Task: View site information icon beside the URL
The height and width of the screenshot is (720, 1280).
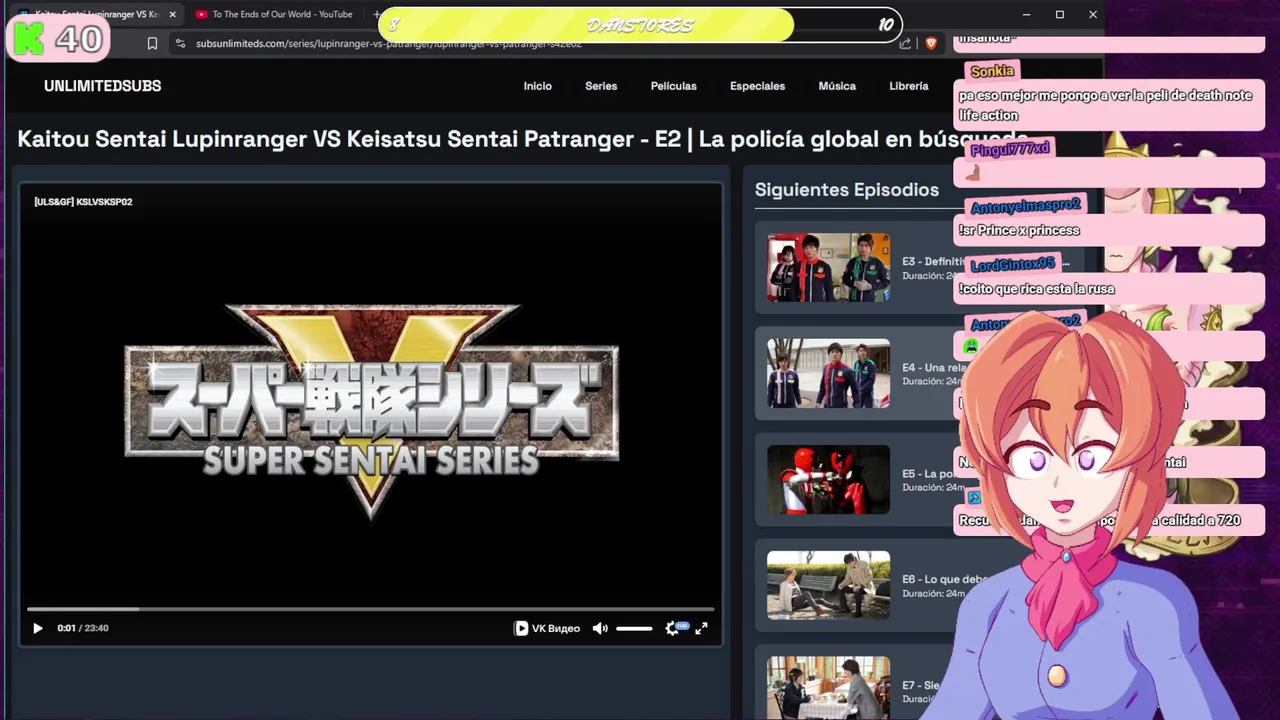Action: [180, 43]
